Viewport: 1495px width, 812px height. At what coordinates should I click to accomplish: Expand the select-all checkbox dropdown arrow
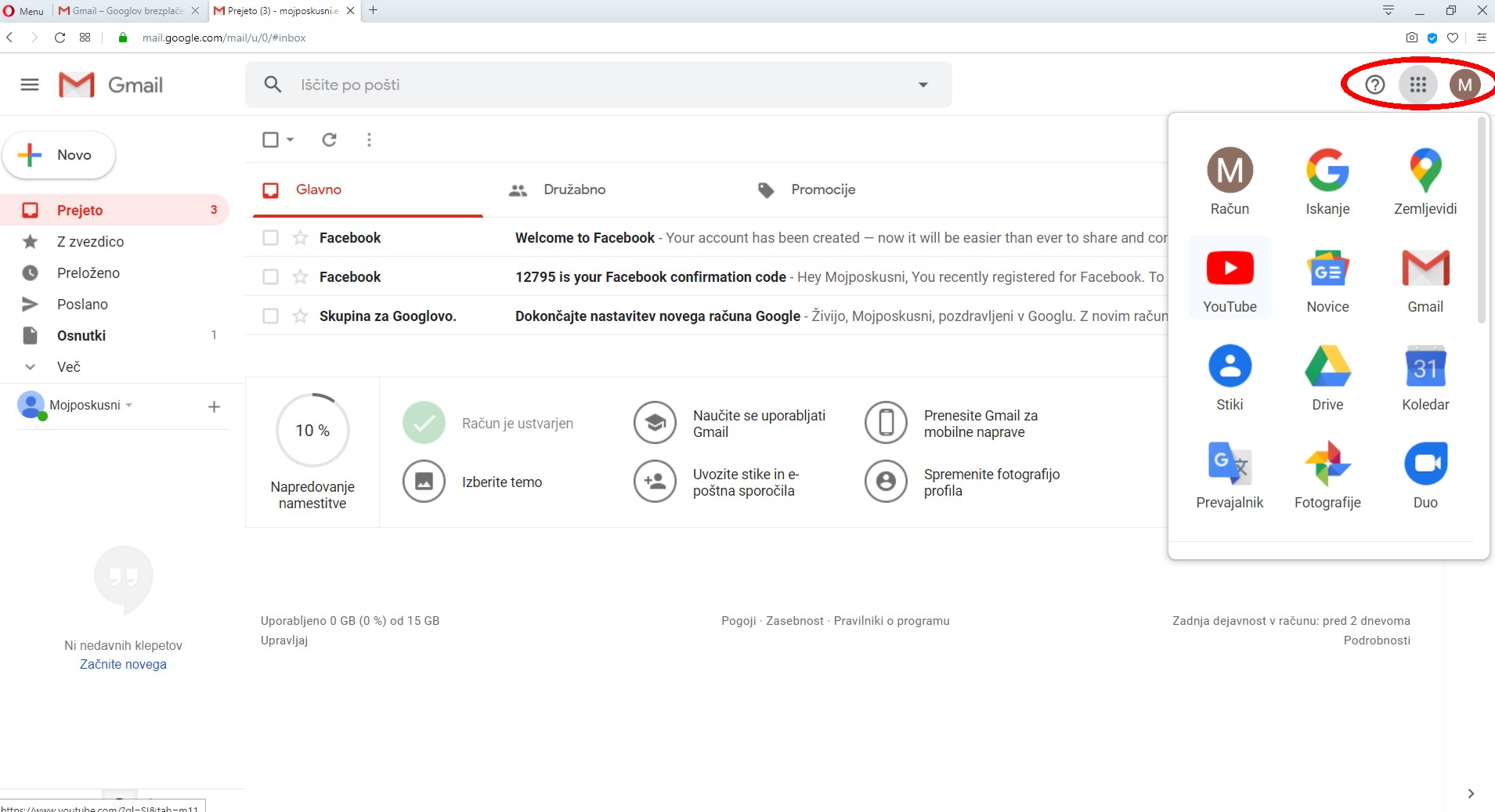(x=291, y=139)
